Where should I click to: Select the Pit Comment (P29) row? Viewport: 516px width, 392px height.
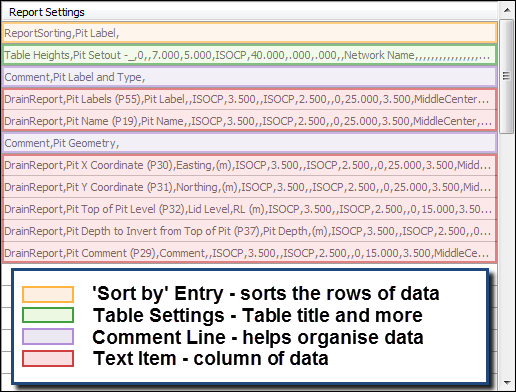(250, 253)
